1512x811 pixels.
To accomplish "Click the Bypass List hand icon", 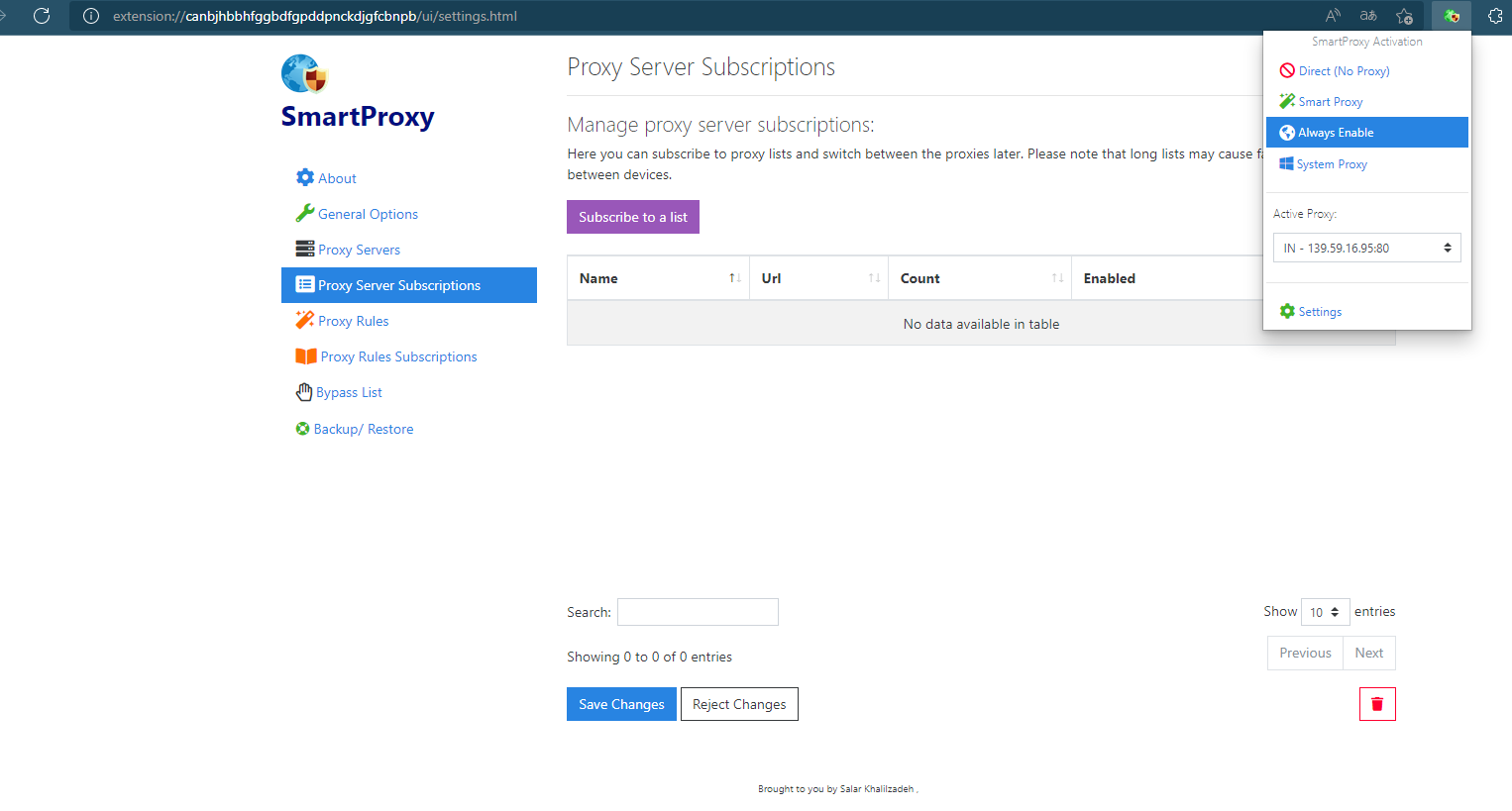I will (304, 392).
